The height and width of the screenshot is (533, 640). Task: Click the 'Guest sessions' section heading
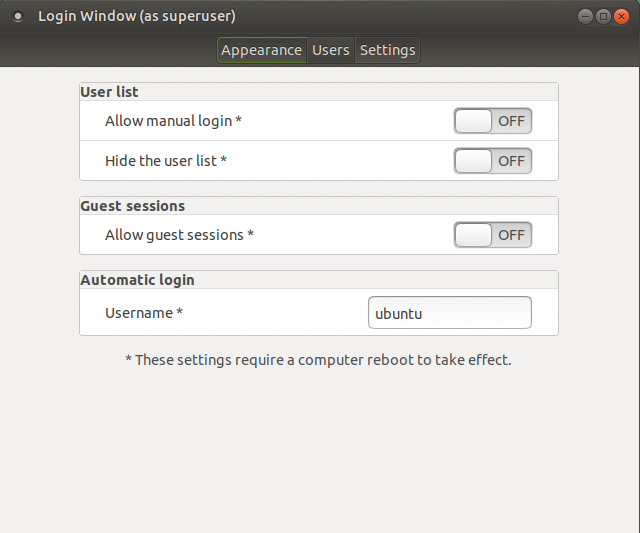coord(133,206)
